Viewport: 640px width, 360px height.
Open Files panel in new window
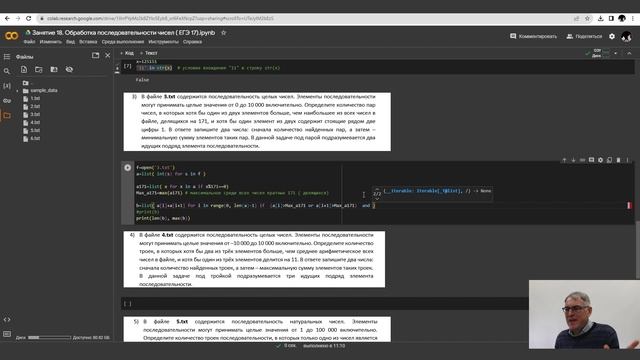(x=96, y=56)
